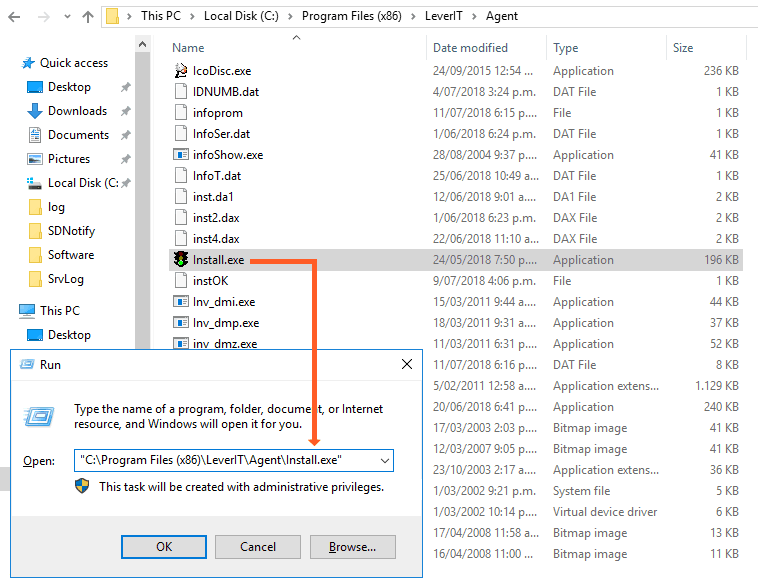Click the pin icon next to Downloads

pyautogui.click(x=126, y=111)
